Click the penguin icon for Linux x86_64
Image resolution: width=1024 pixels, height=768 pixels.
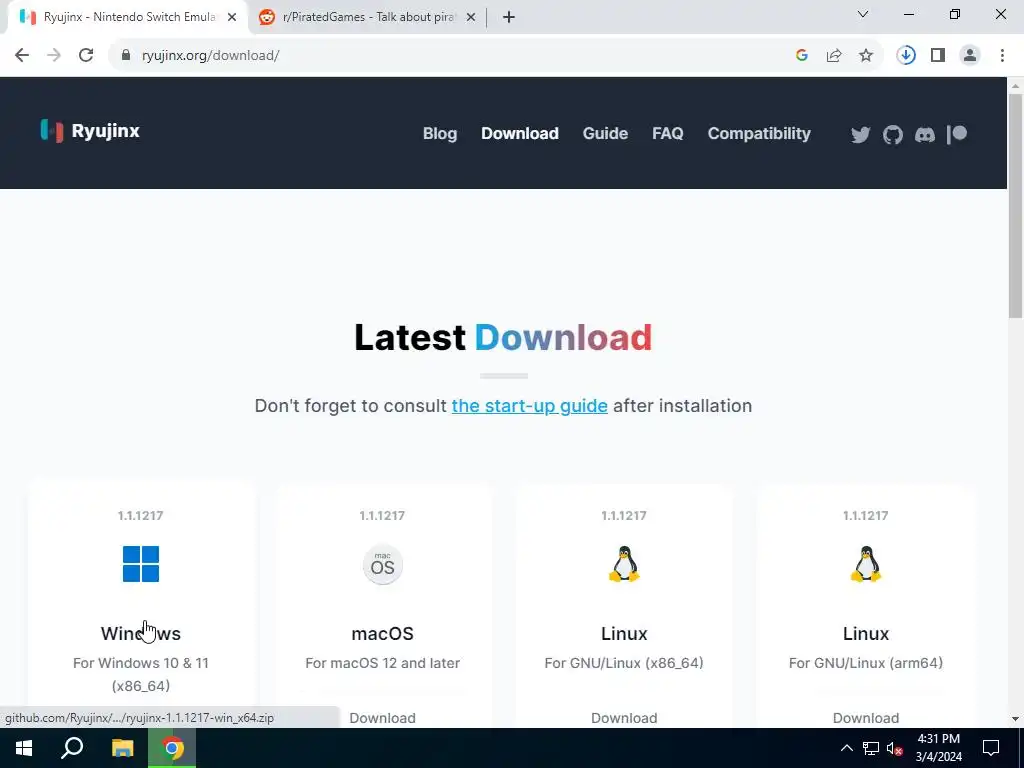coord(624,564)
